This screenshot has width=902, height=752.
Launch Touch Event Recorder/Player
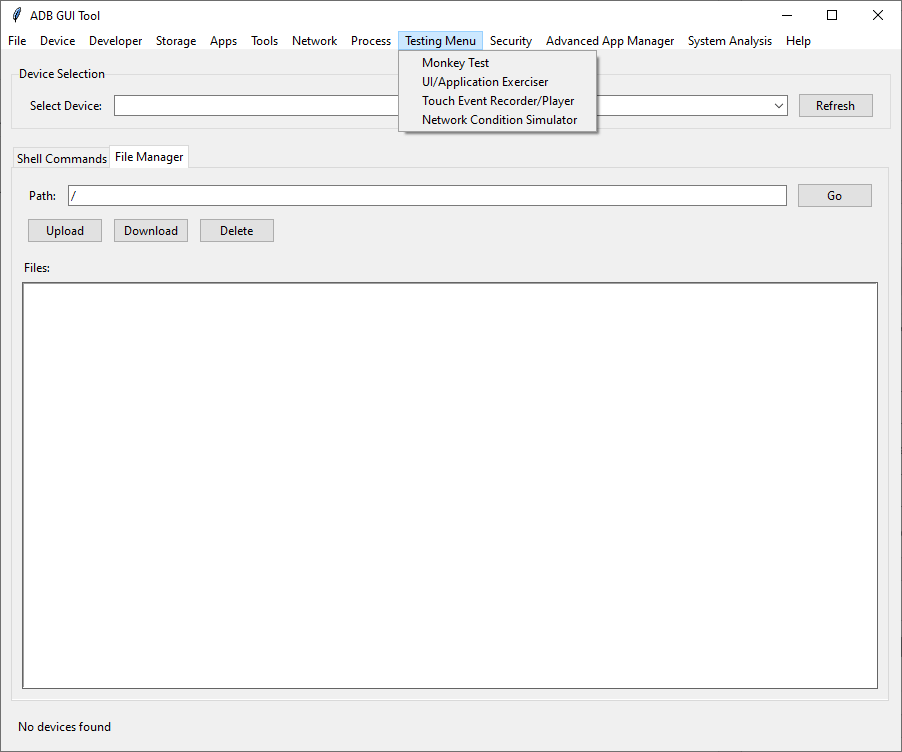pyautogui.click(x=498, y=100)
